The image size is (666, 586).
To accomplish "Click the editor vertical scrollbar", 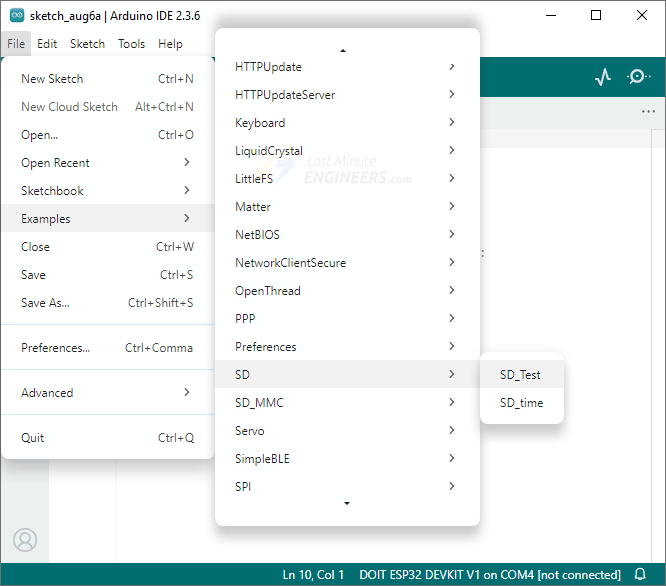I will pos(658,346).
